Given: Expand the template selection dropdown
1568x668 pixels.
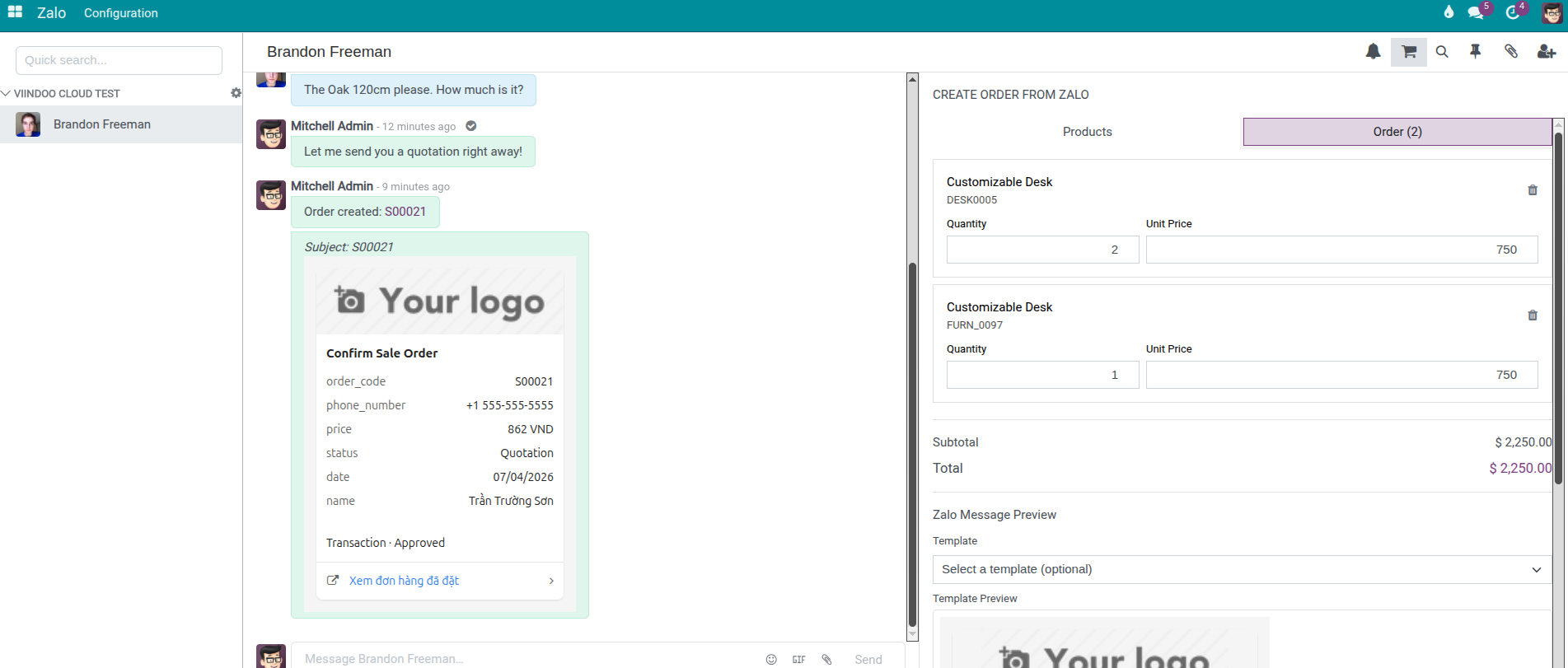Looking at the screenshot, I should [1241, 569].
